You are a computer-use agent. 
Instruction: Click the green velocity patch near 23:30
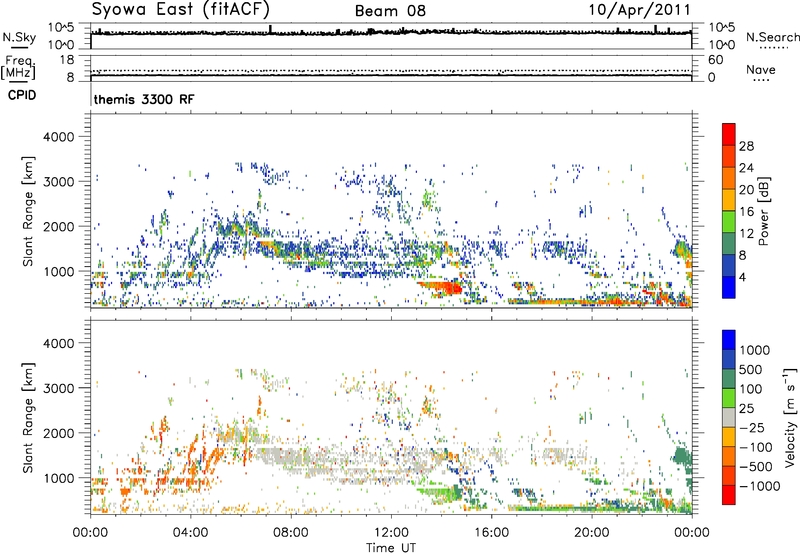pyautogui.click(x=681, y=456)
